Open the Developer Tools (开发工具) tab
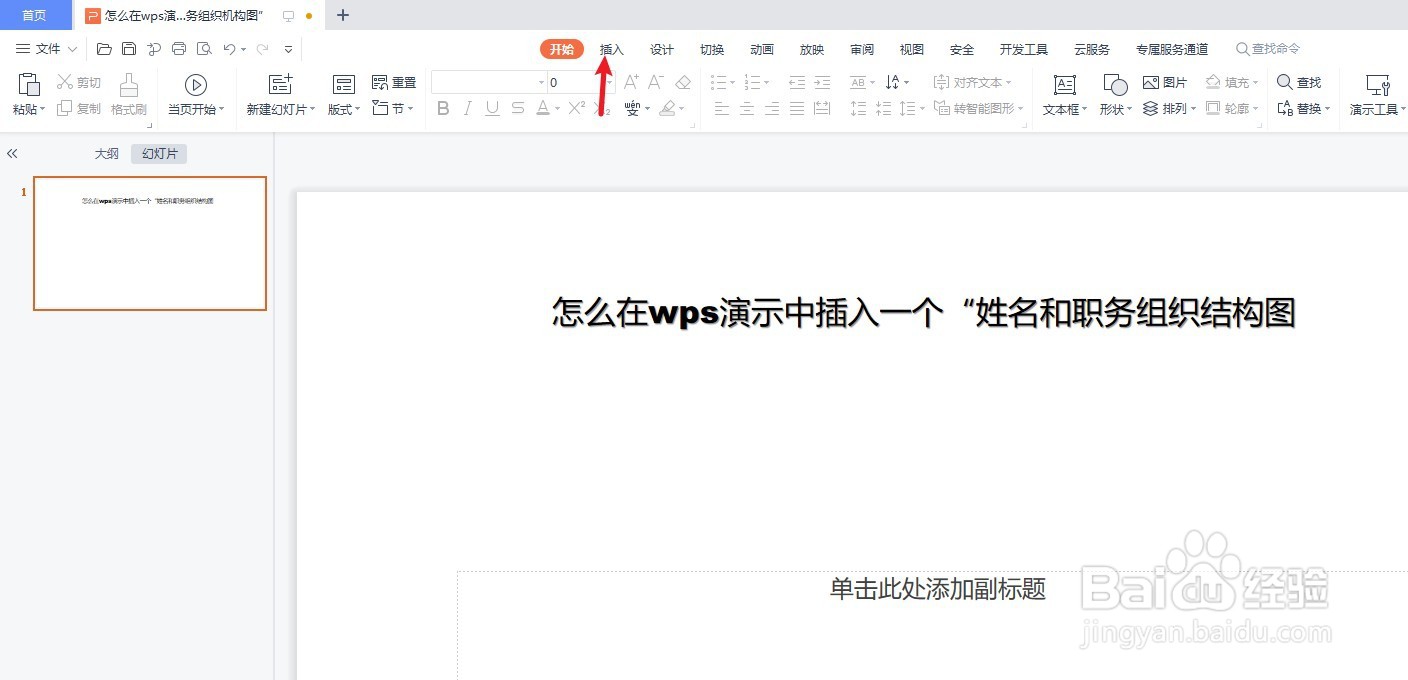The width and height of the screenshot is (1408, 680). tap(1024, 49)
